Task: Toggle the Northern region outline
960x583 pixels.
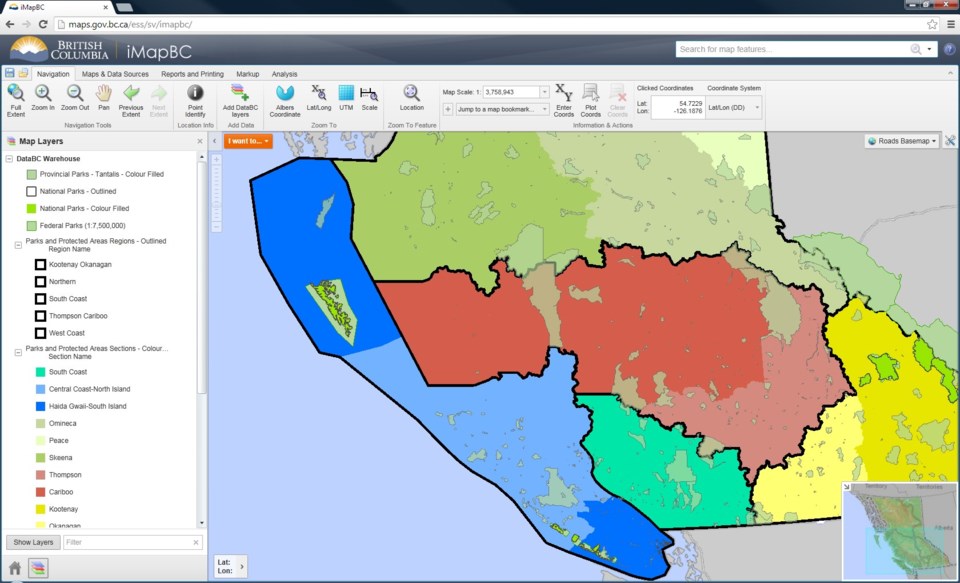Action: pyautogui.click(x=40, y=282)
